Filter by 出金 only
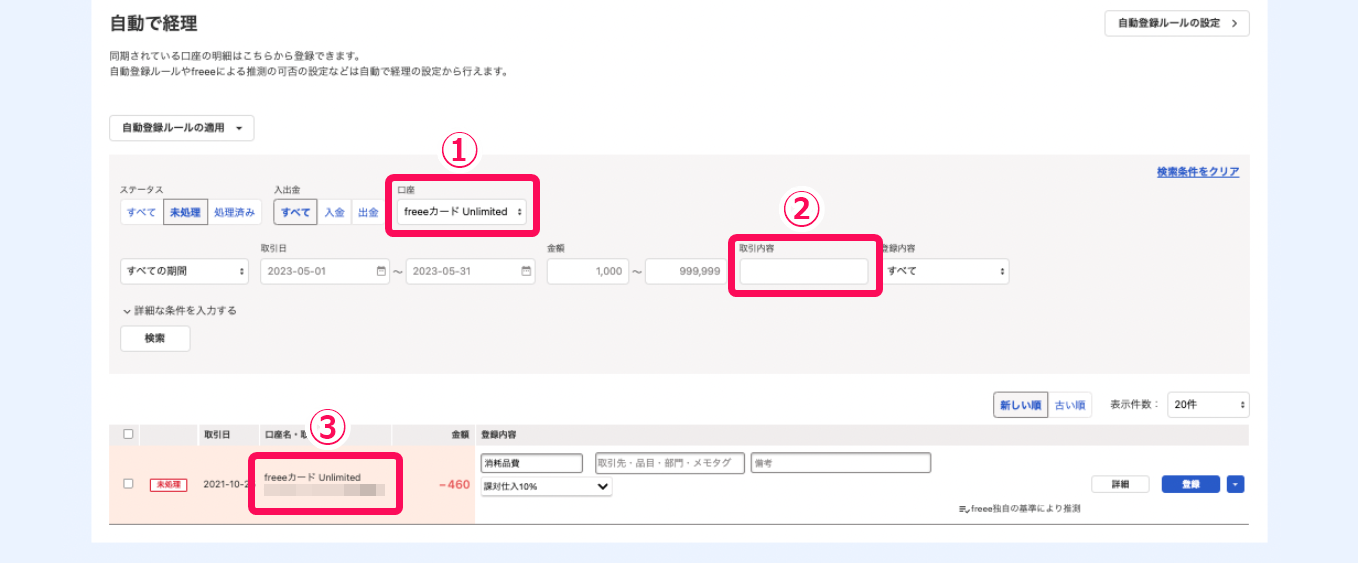 click(x=368, y=212)
